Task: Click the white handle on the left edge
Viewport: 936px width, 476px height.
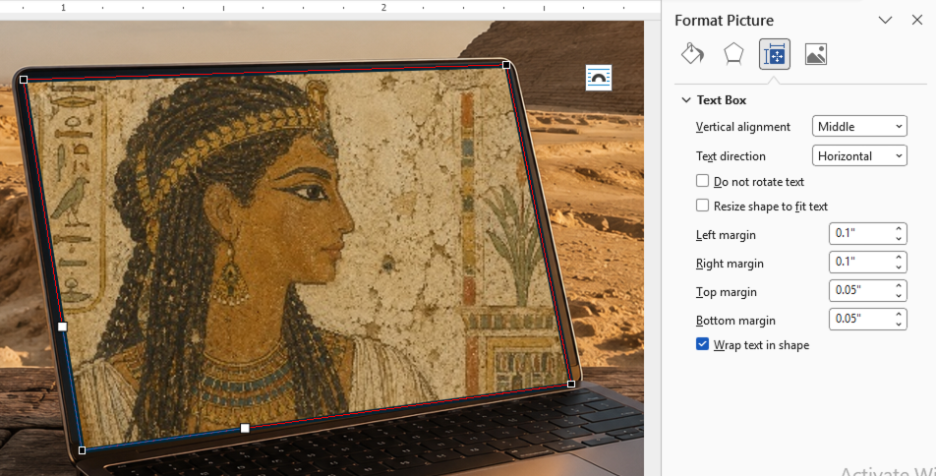Action: pyautogui.click(x=62, y=327)
